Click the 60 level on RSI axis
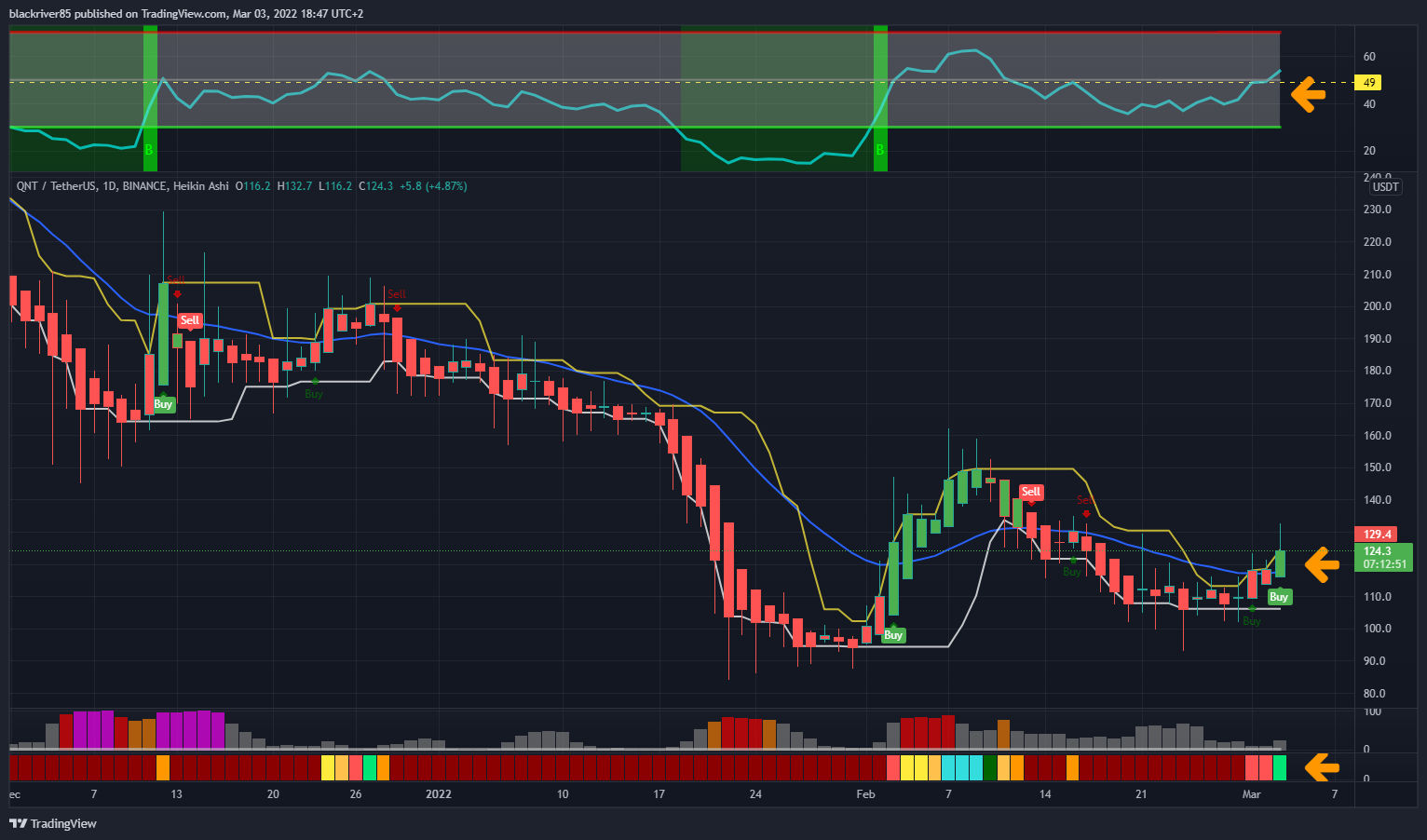 pos(1369,57)
